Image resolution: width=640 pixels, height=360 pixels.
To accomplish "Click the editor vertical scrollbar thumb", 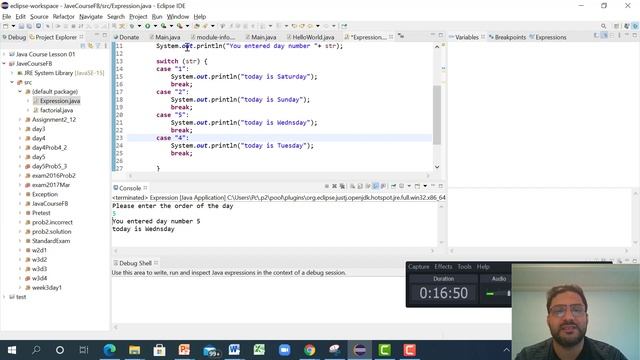I will point(437,115).
